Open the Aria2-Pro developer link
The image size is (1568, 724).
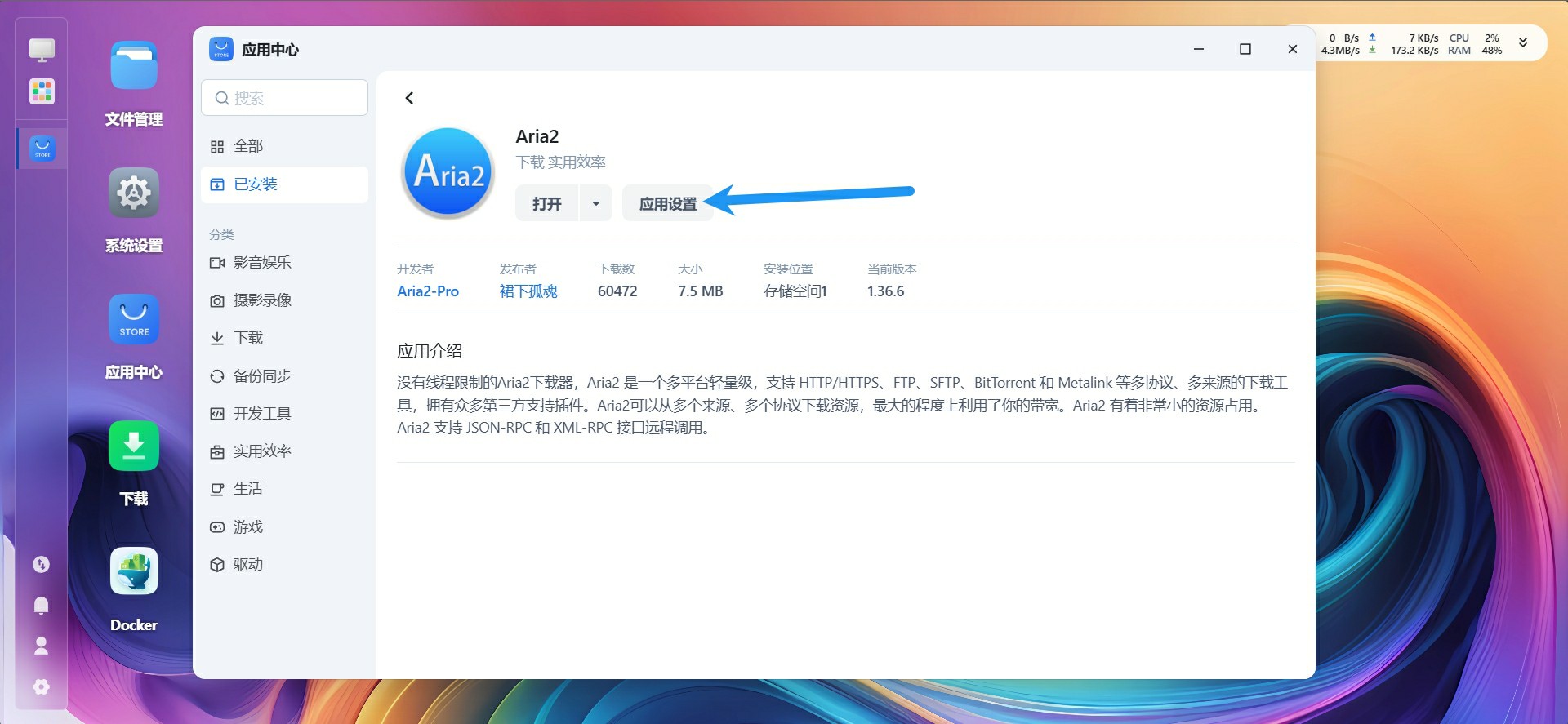click(x=428, y=291)
